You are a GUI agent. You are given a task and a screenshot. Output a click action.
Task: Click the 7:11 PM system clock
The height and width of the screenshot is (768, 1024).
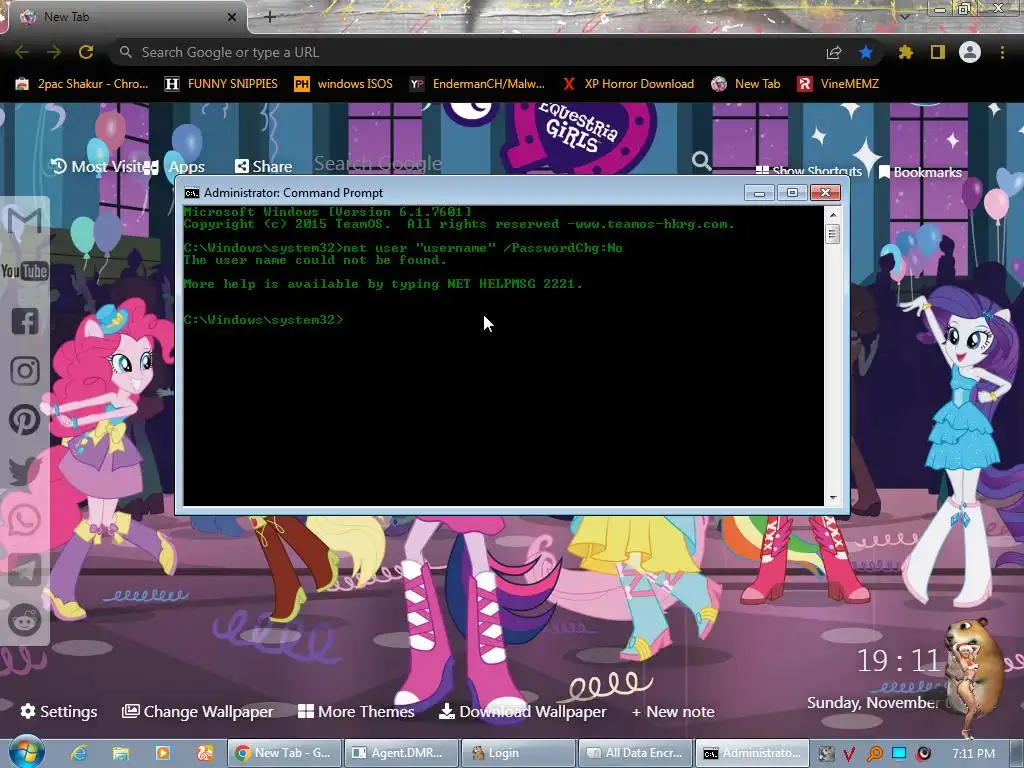coord(973,754)
